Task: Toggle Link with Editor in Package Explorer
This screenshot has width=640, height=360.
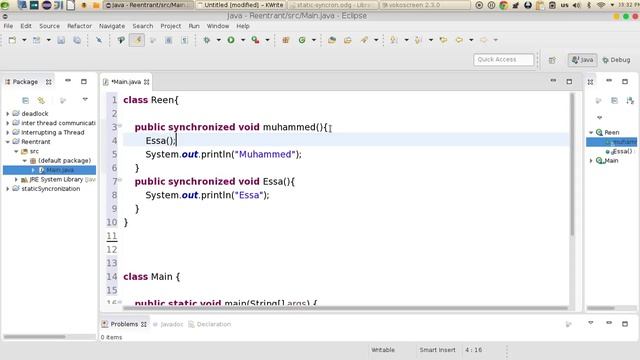Action: (x=41, y=100)
